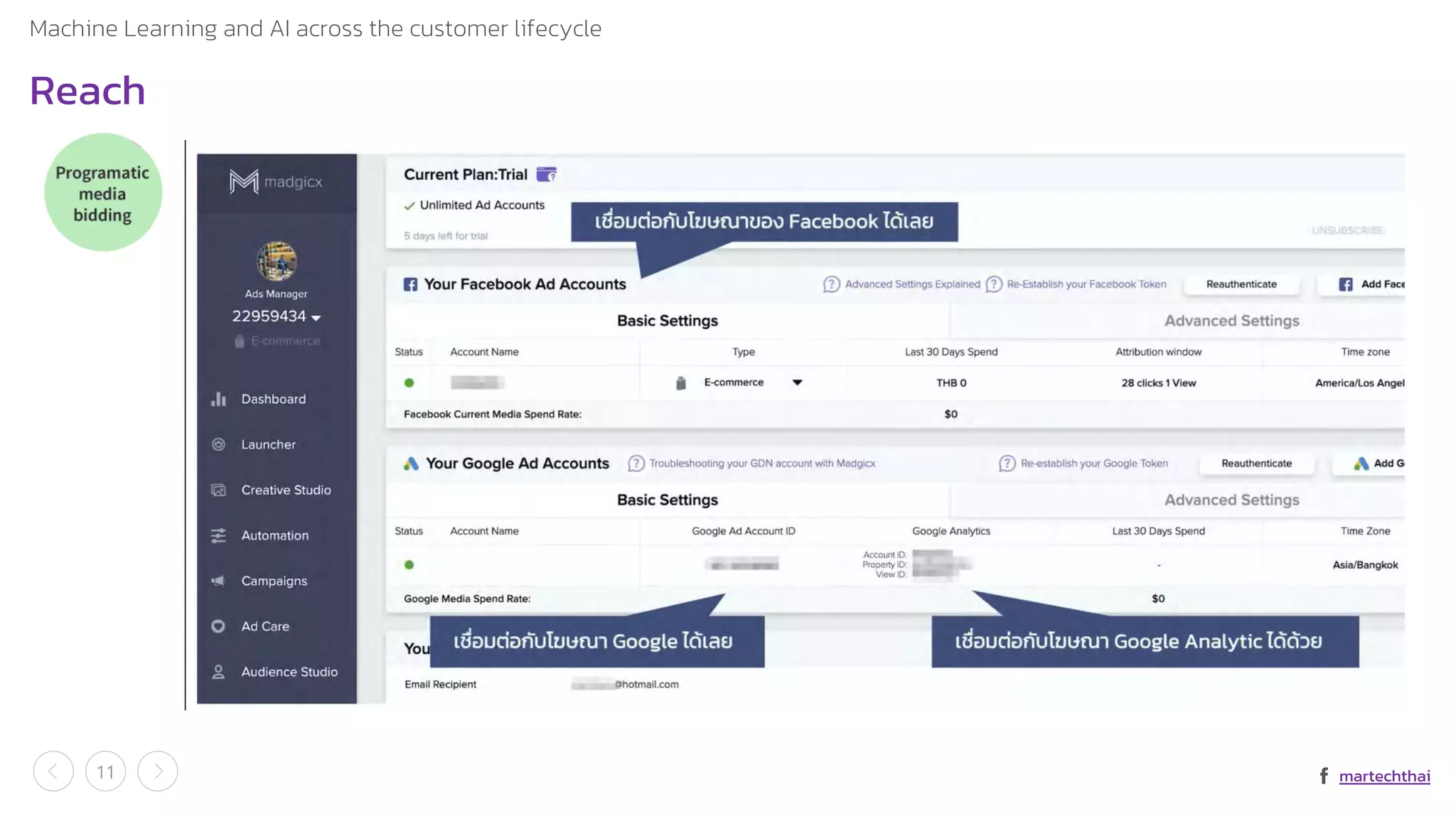This screenshot has width=1456, height=819.
Task: Click the Campaigns megaphone icon
Action: coord(218,581)
